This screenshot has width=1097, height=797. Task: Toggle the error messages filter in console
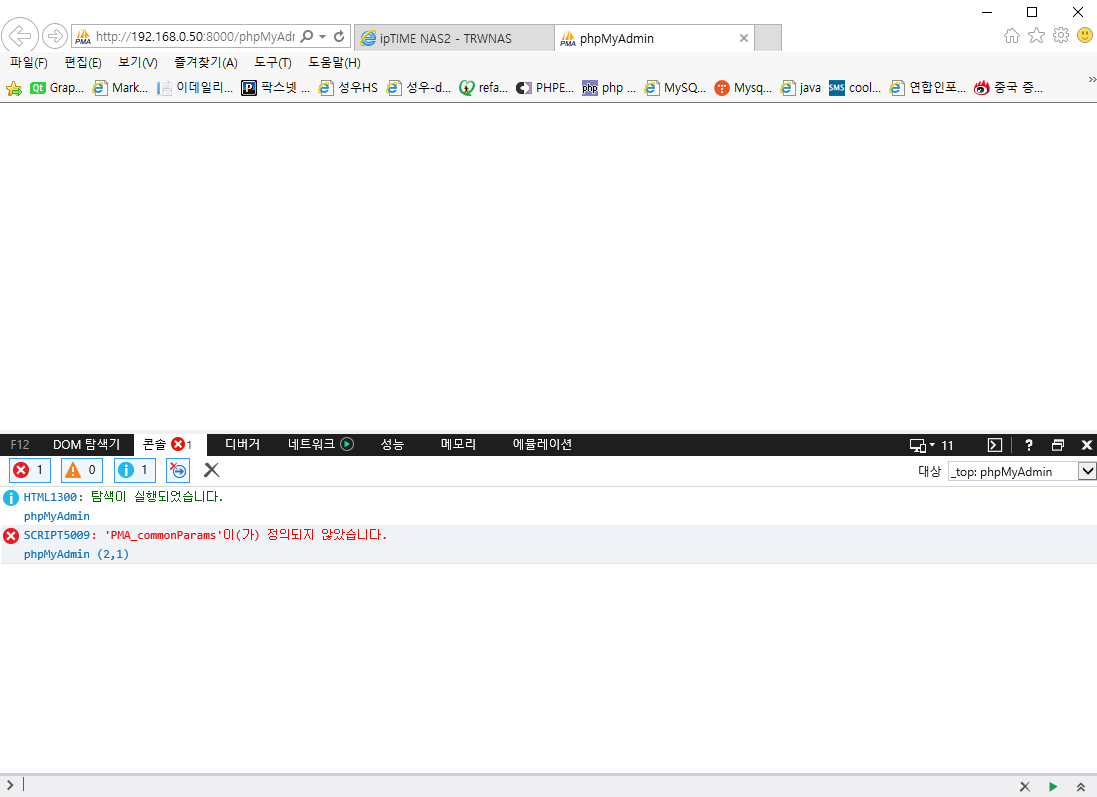(x=30, y=470)
